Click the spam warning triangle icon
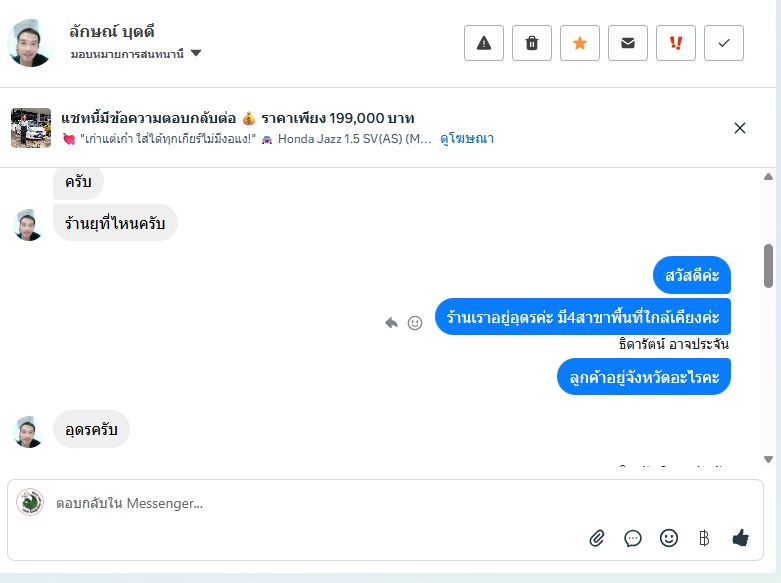781x583 pixels. click(484, 43)
